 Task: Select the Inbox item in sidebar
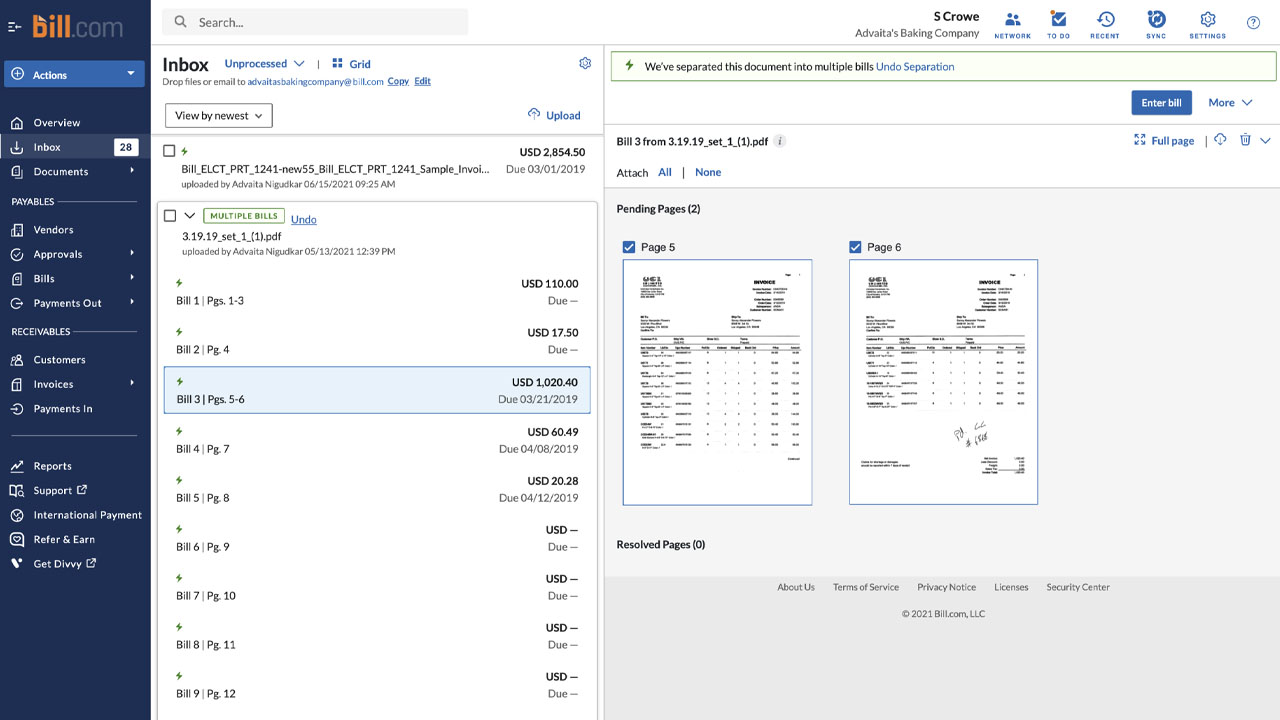click(75, 147)
